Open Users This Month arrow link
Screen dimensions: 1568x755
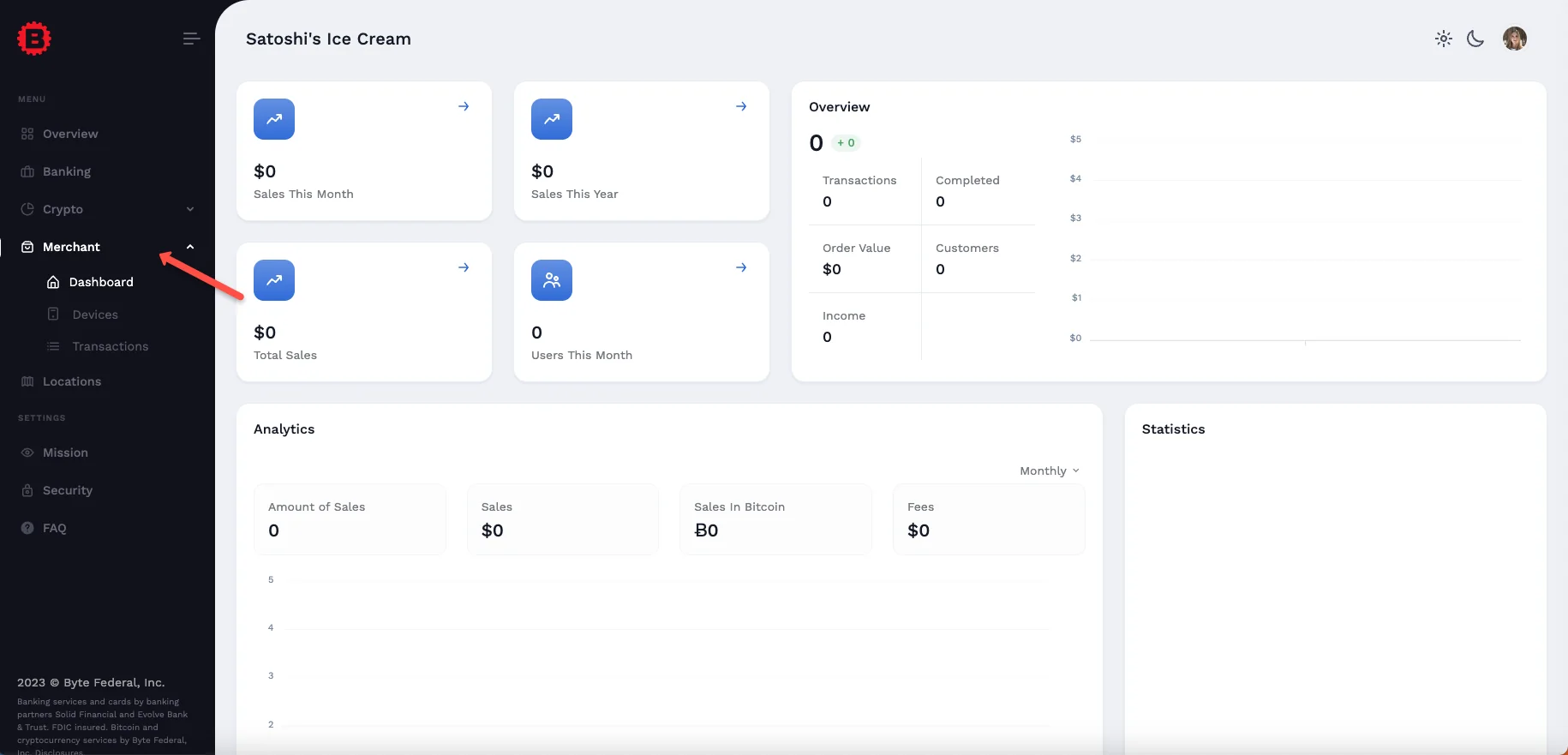click(741, 267)
